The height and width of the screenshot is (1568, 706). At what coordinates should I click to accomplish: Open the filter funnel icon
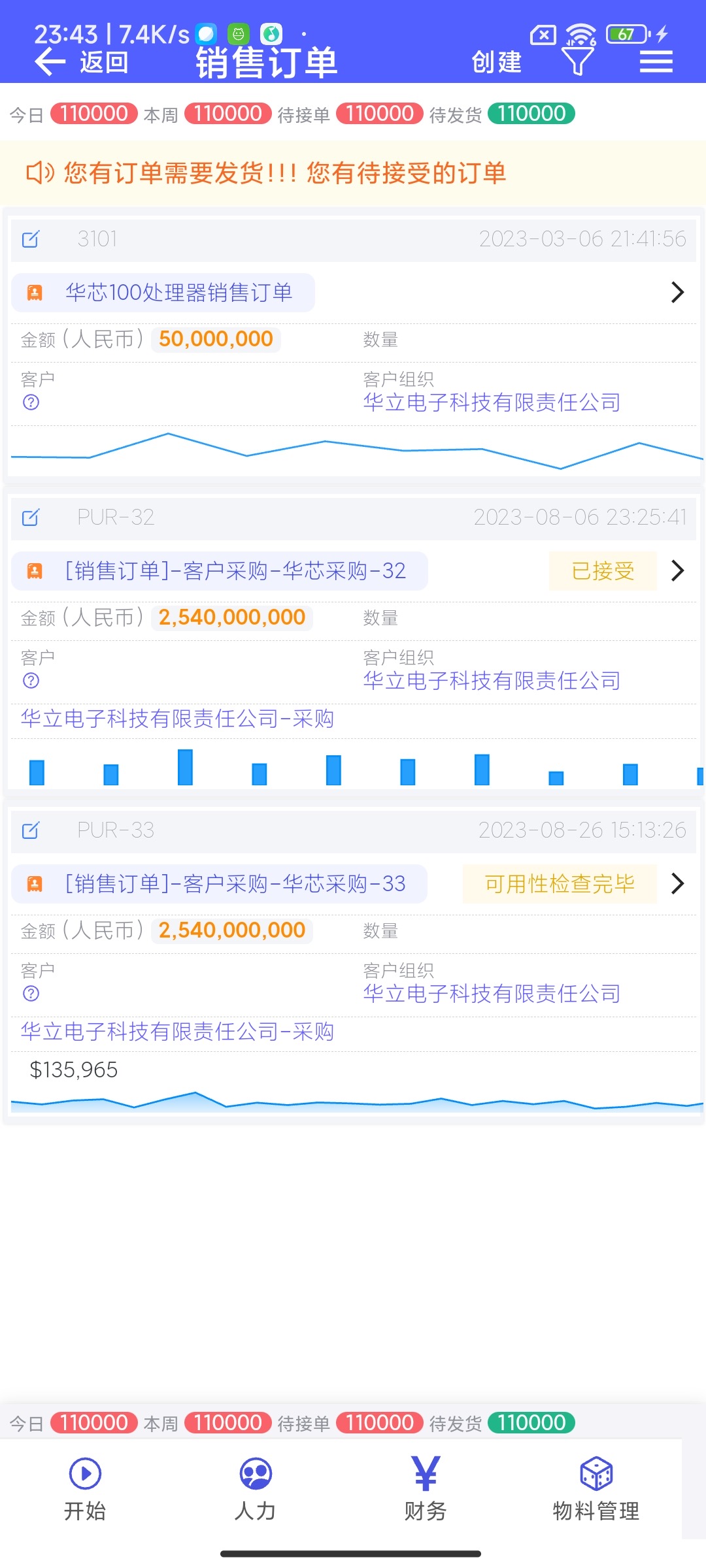tap(577, 61)
